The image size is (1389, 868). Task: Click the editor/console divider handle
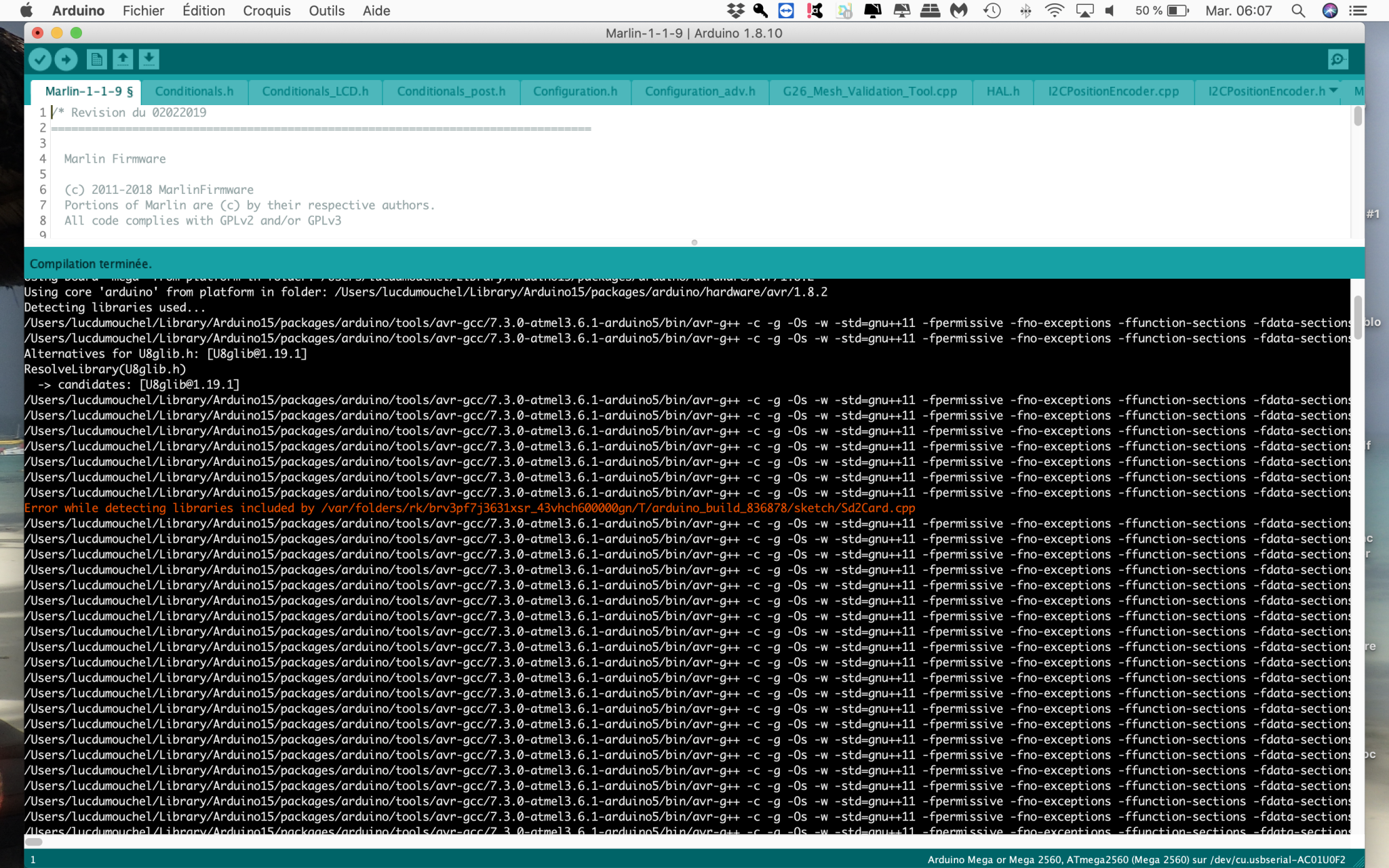coord(694,242)
